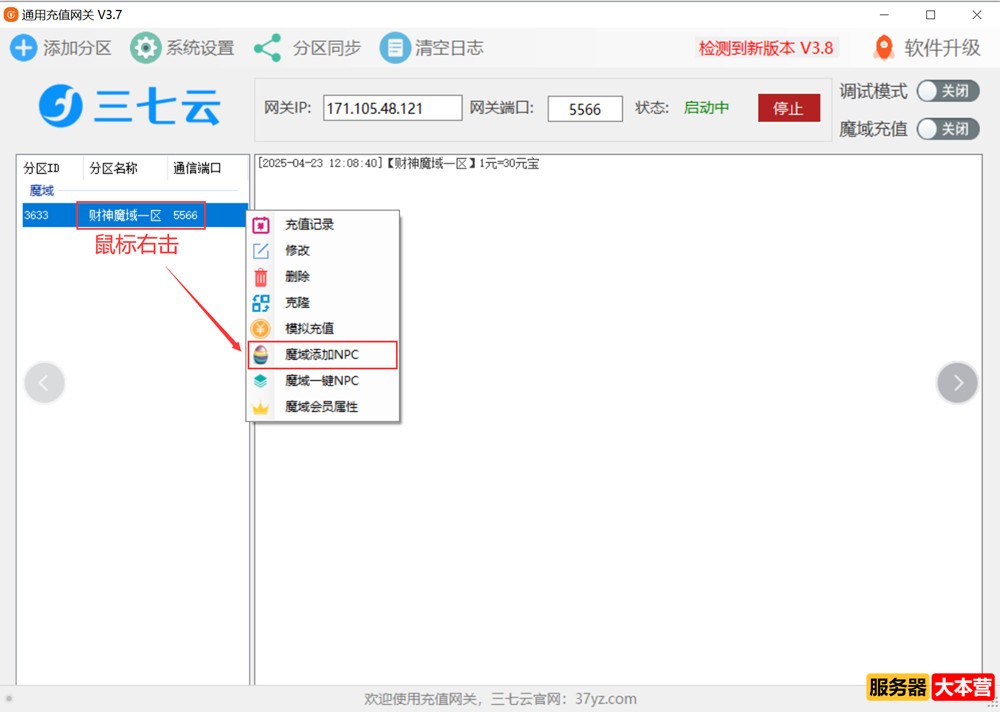
Task: Click the Clone (克隆) icon in context menu
Action: (261, 303)
